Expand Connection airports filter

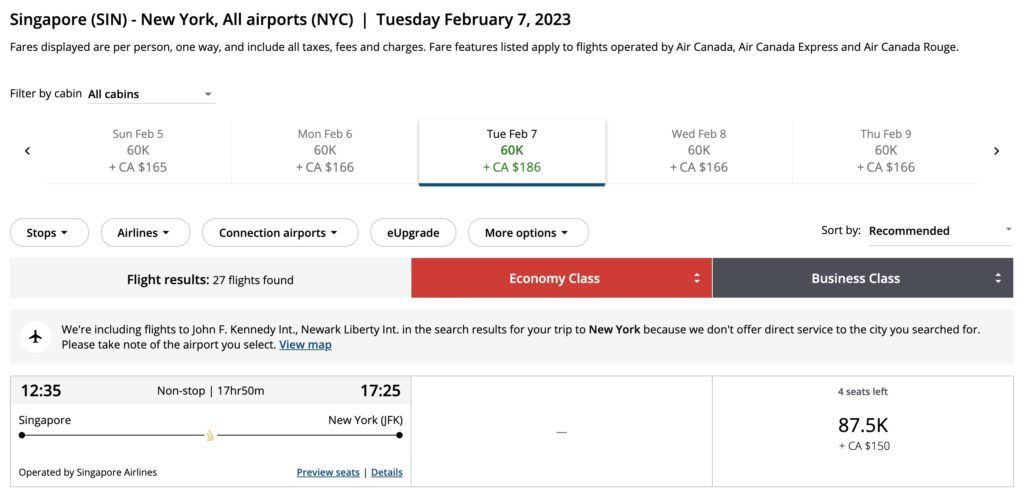[x=280, y=233]
